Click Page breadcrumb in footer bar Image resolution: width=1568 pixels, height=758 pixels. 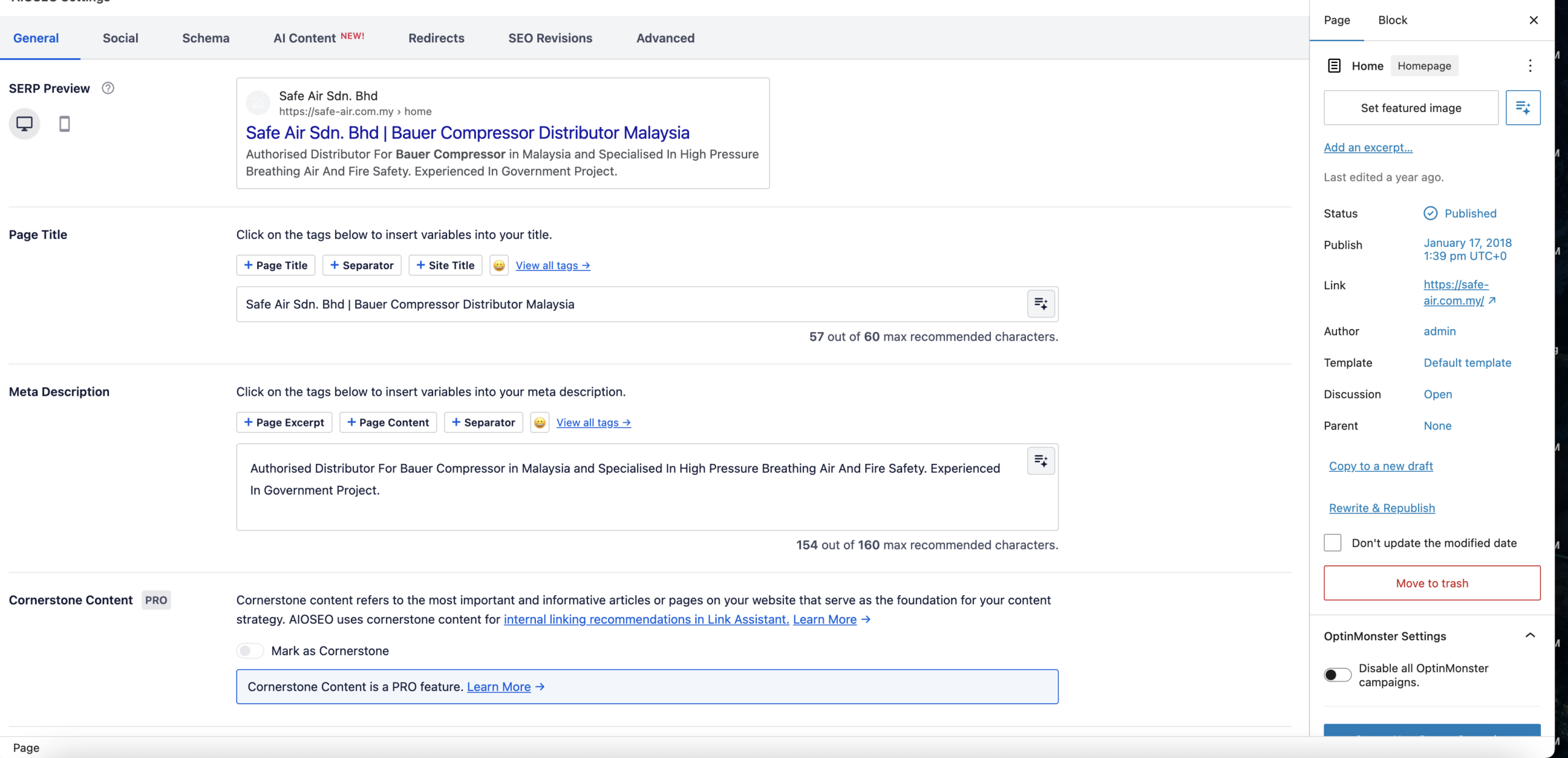pos(26,748)
